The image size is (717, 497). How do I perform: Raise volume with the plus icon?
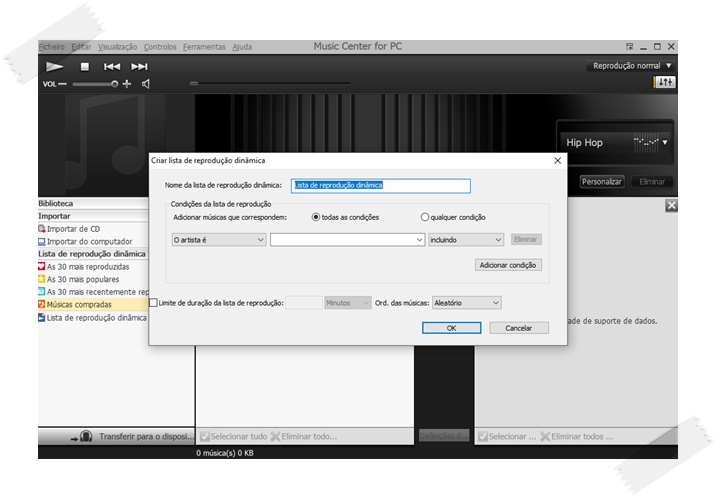[127, 84]
